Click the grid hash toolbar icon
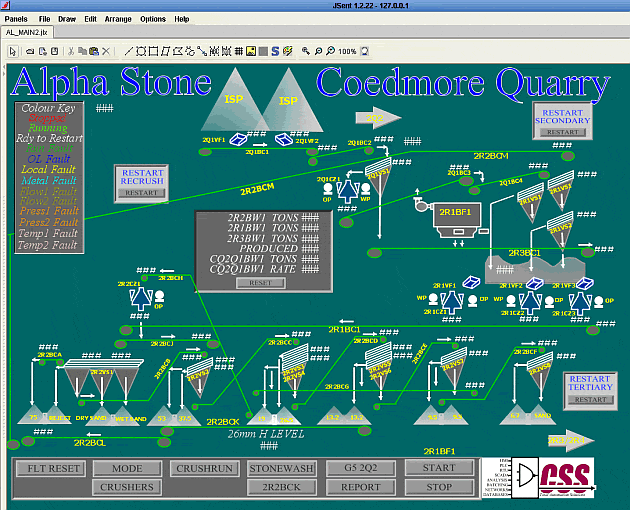 [239, 51]
